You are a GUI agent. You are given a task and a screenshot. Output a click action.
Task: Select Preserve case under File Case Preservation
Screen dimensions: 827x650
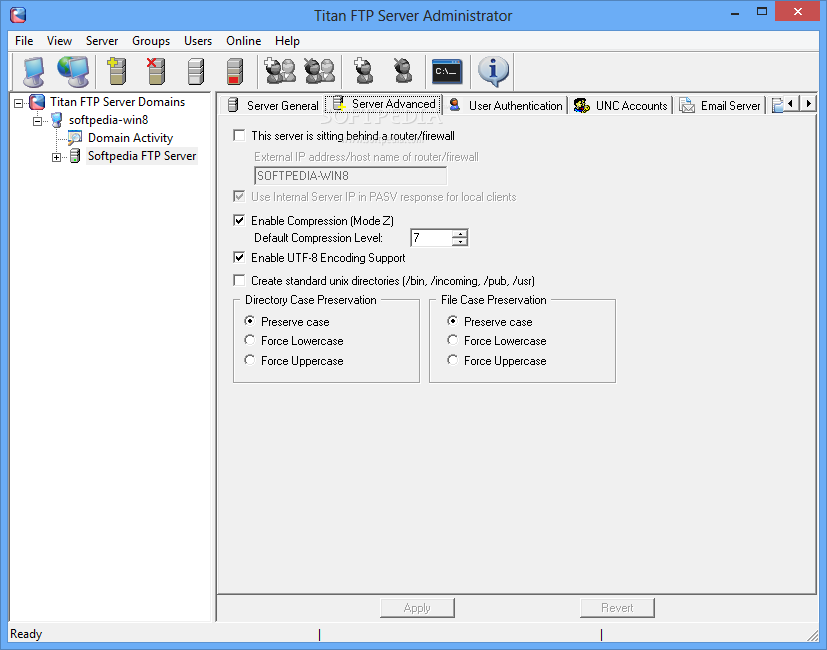pyautogui.click(x=453, y=321)
